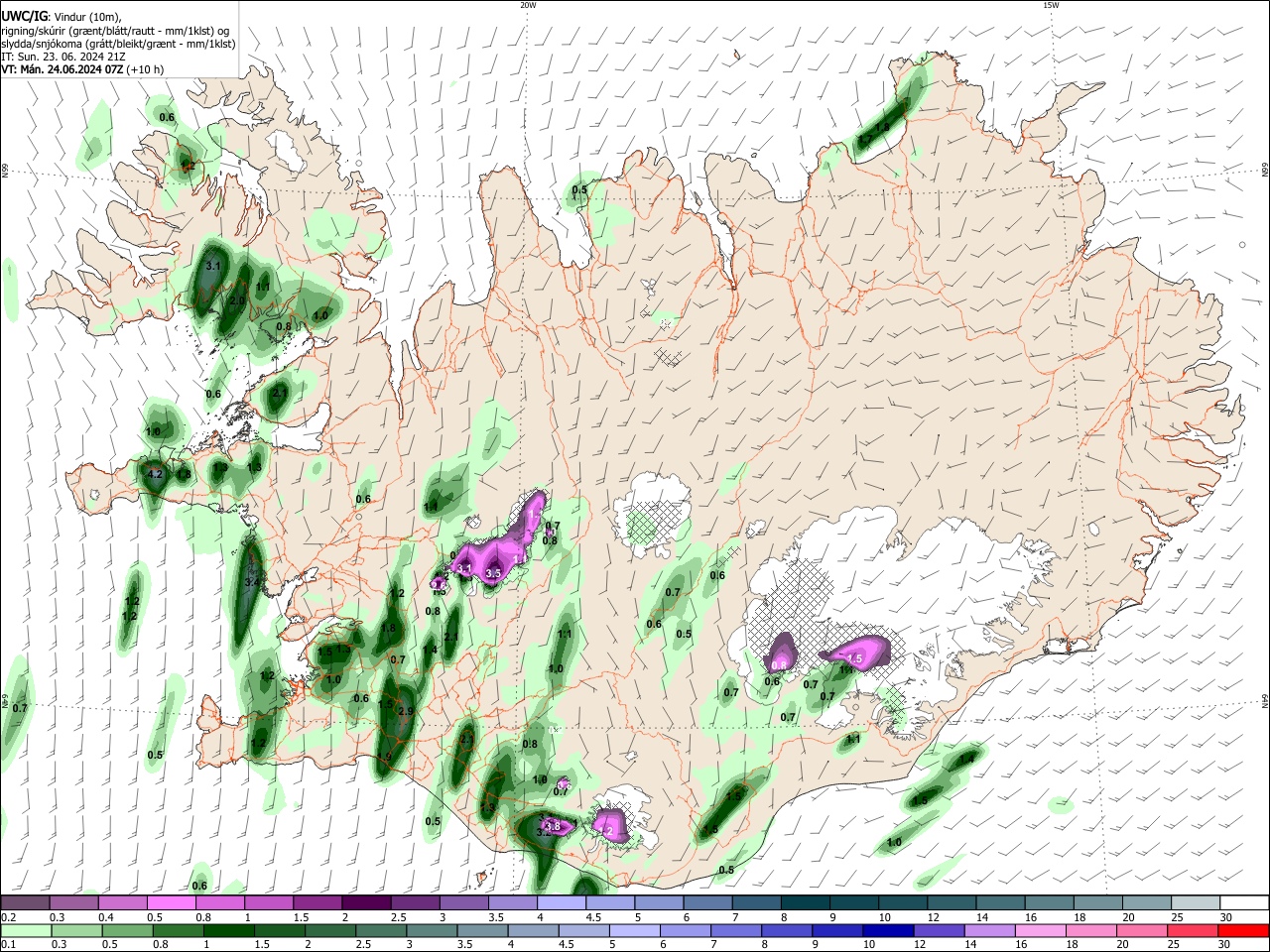Select the mauve 0.2 swatch, upper legend
The height and width of the screenshot is (952, 1270).
coord(25,902)
